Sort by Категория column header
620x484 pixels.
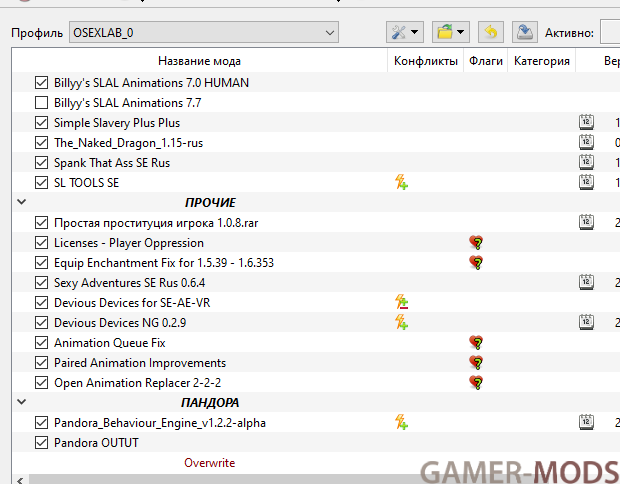542,61
